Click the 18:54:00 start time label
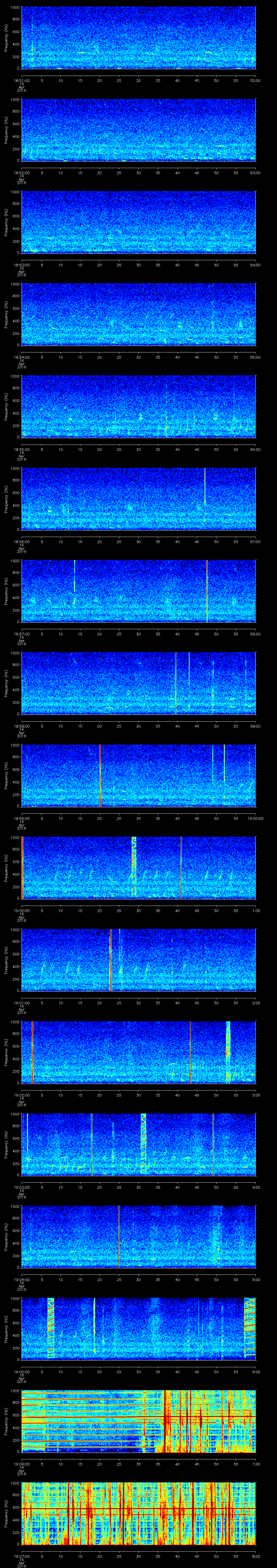 [x=22, y=357]
